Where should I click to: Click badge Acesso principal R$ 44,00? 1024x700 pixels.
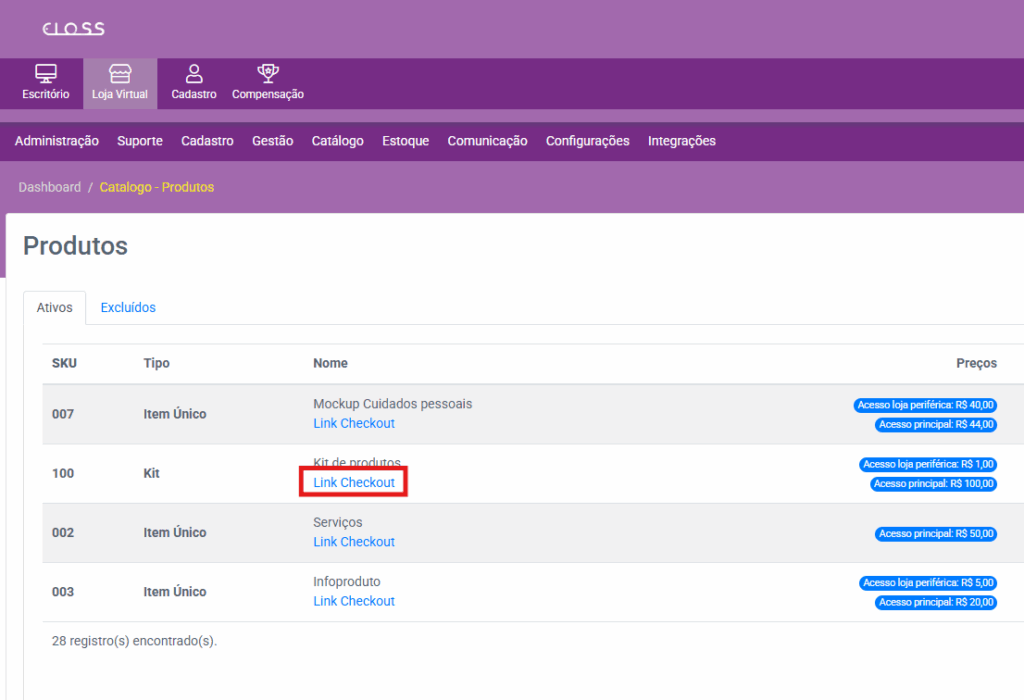click(936, 425)
